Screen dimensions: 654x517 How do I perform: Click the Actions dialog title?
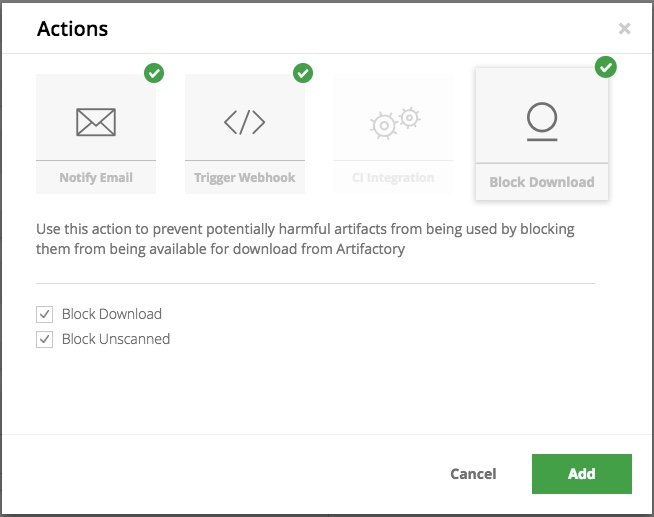[x=73, y=29]
